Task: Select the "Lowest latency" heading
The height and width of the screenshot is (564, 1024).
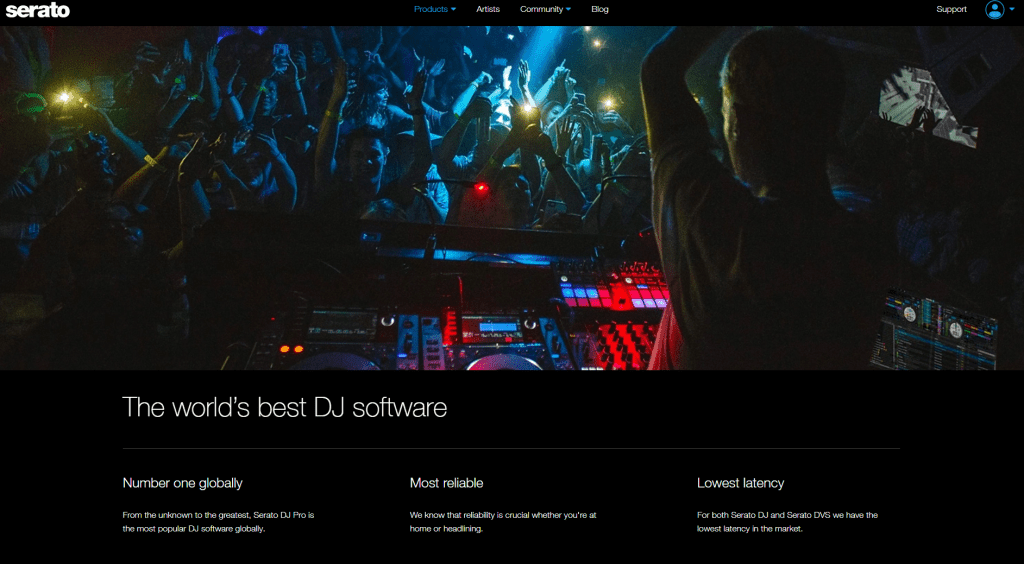Action: 741,483
